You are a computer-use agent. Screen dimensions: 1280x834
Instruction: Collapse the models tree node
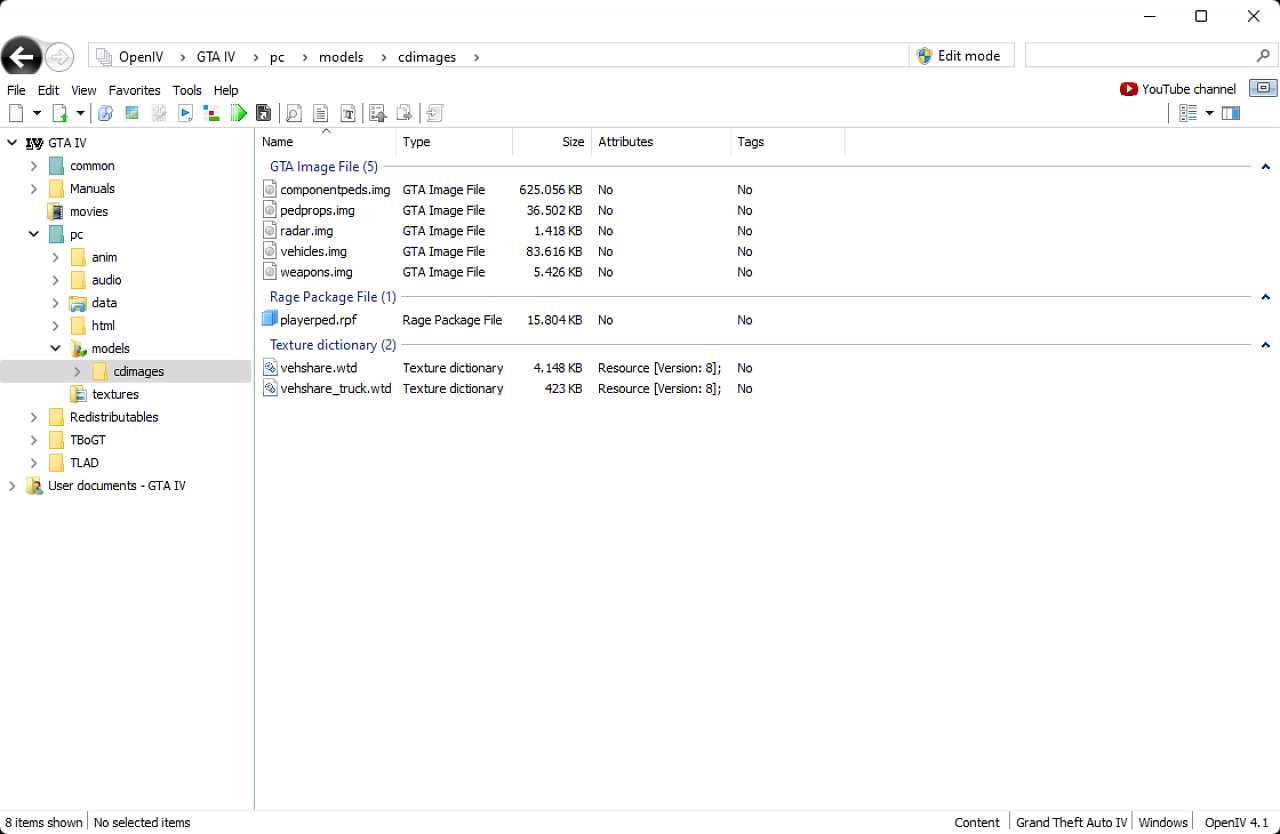pos(56,348)
